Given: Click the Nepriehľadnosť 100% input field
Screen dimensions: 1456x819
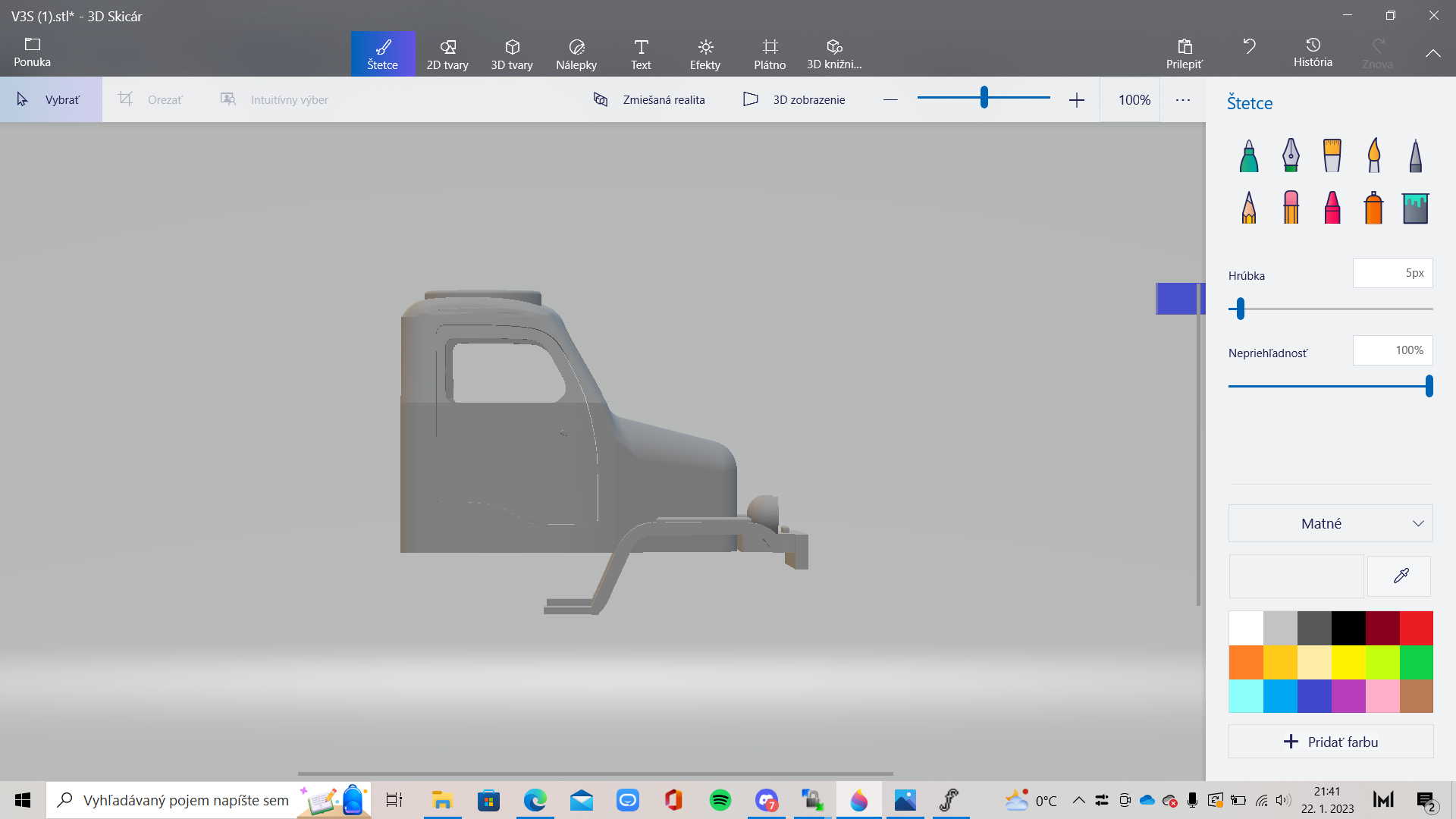Looking at the screenshot, I should click(1392, 350).
